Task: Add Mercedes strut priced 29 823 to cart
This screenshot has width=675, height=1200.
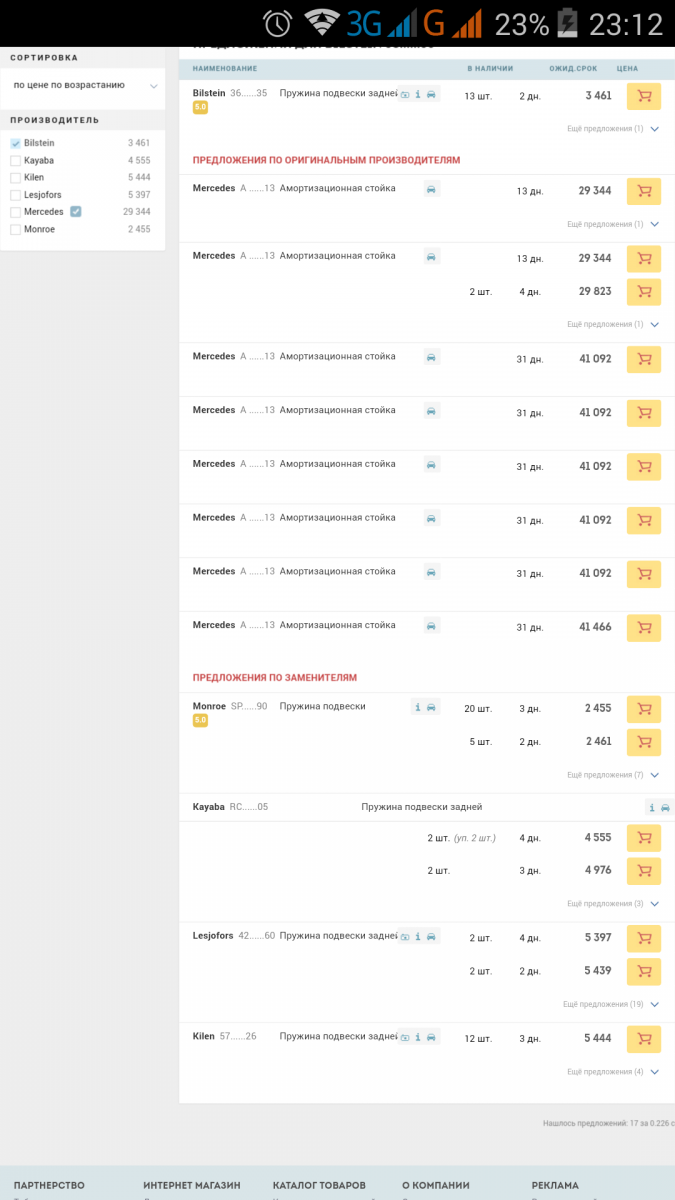Action: (x=643, y=292)
